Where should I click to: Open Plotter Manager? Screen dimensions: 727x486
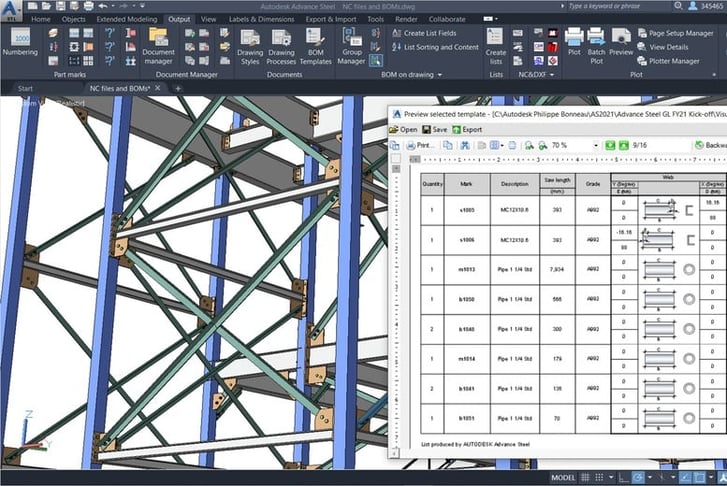click(669, 61)
